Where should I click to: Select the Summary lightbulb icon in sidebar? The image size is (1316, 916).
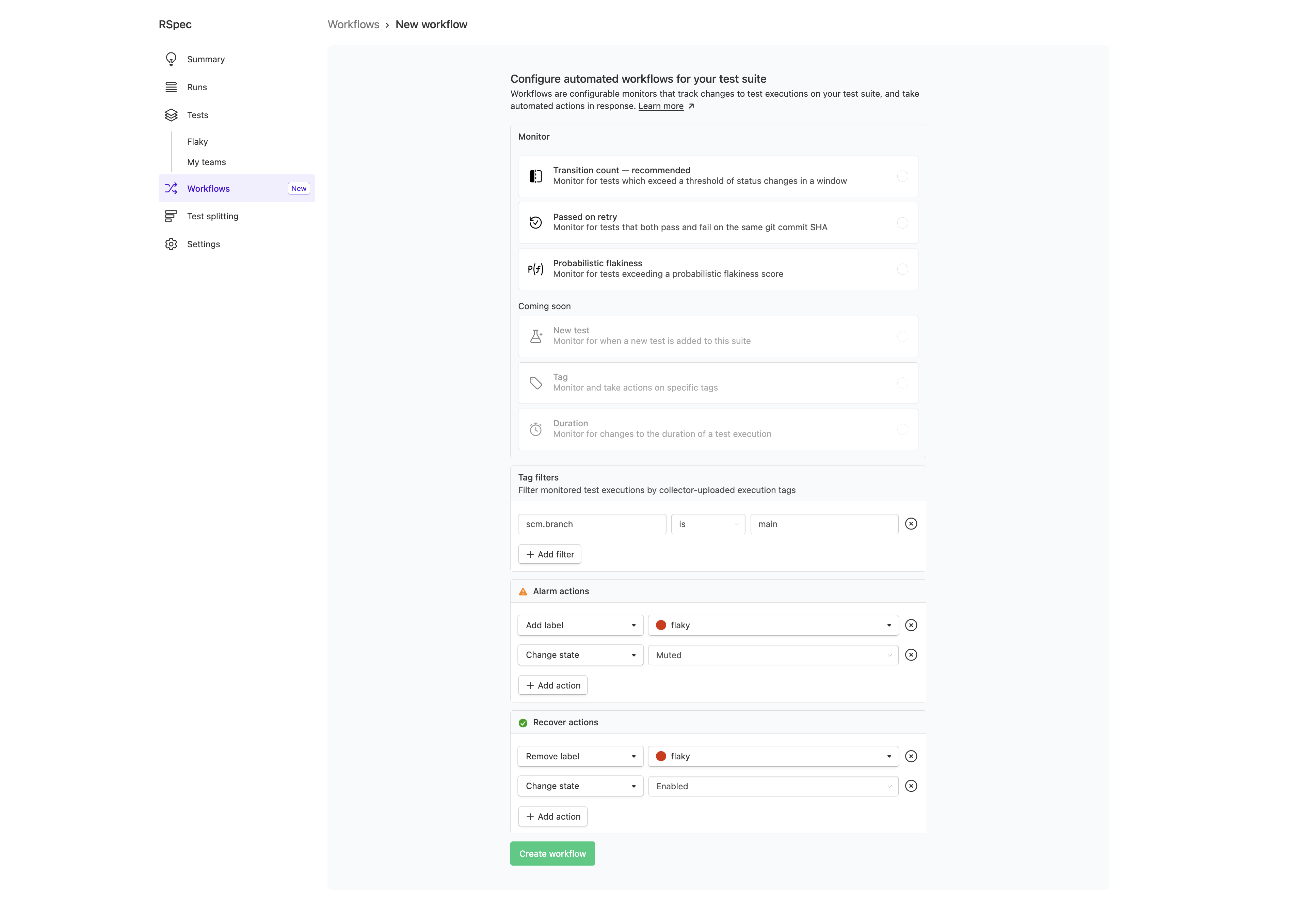click(171, 59)
